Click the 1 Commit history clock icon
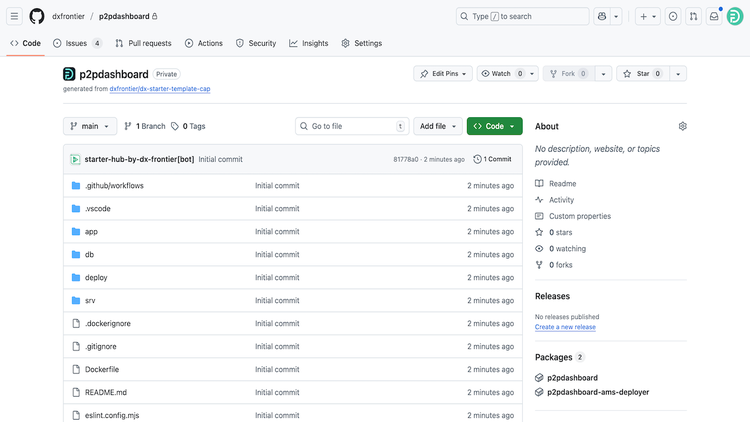Image resolution: width=750 pixels, height=422 pixels. click(477, 159)
